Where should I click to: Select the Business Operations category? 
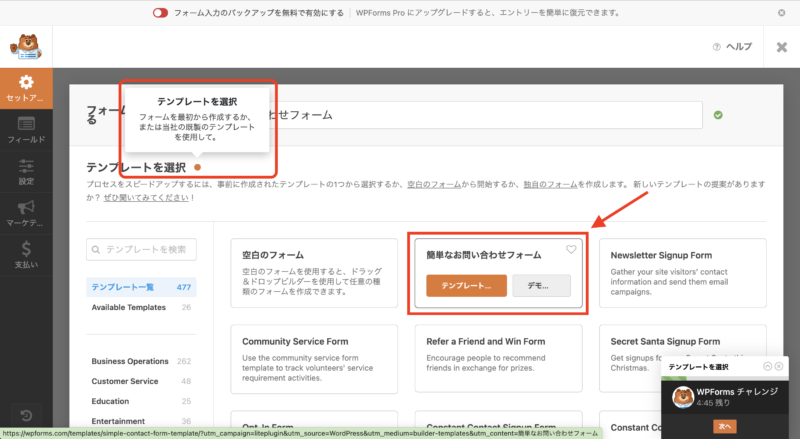(x=141, y=361)
